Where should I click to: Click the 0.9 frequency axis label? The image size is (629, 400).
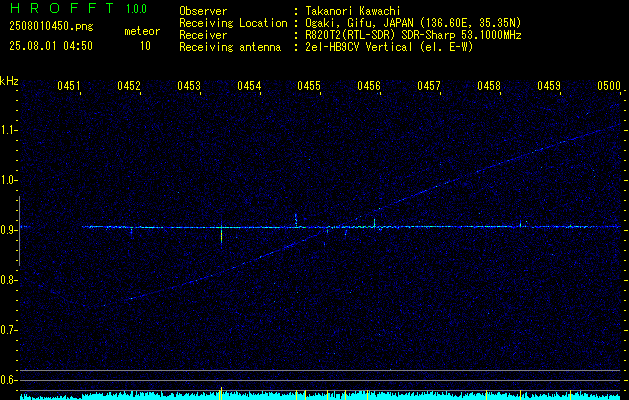tap(8, 230)
